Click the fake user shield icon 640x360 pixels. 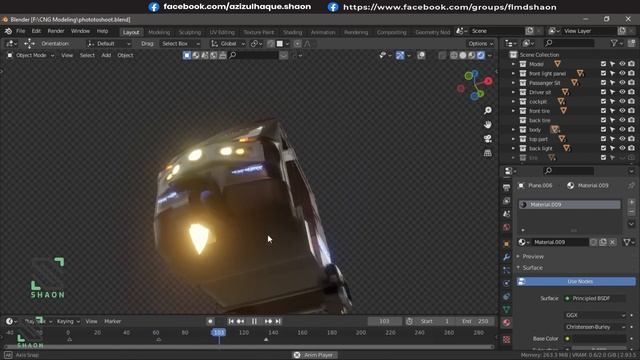(x=593, y=242)
